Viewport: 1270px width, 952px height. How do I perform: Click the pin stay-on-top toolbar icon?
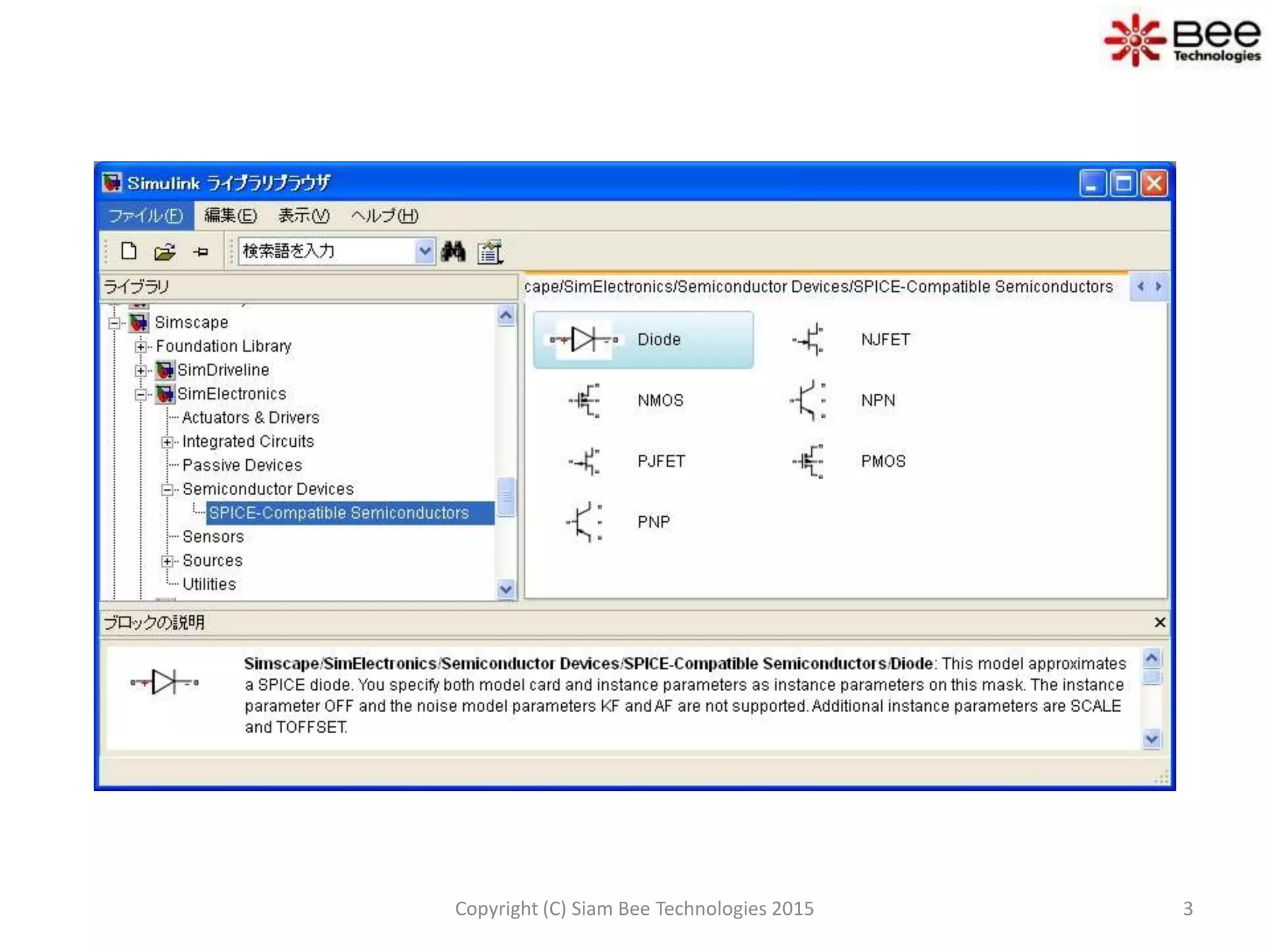point(201,252)
